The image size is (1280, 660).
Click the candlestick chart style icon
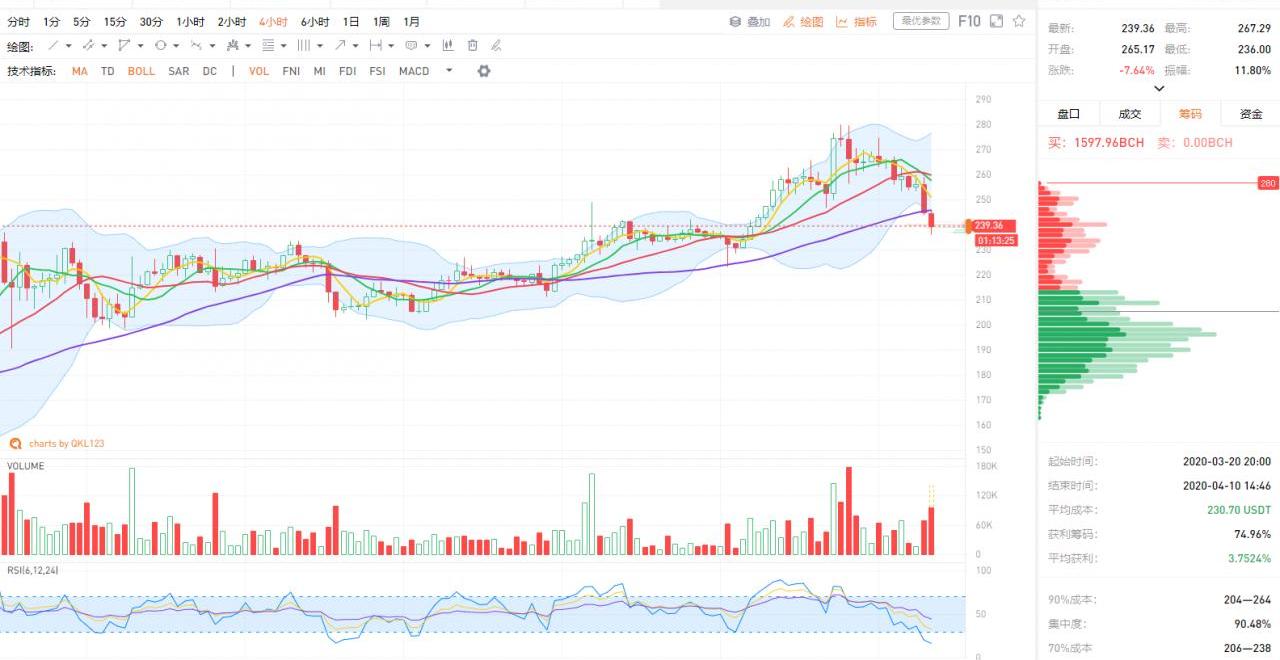pos(448,46)
